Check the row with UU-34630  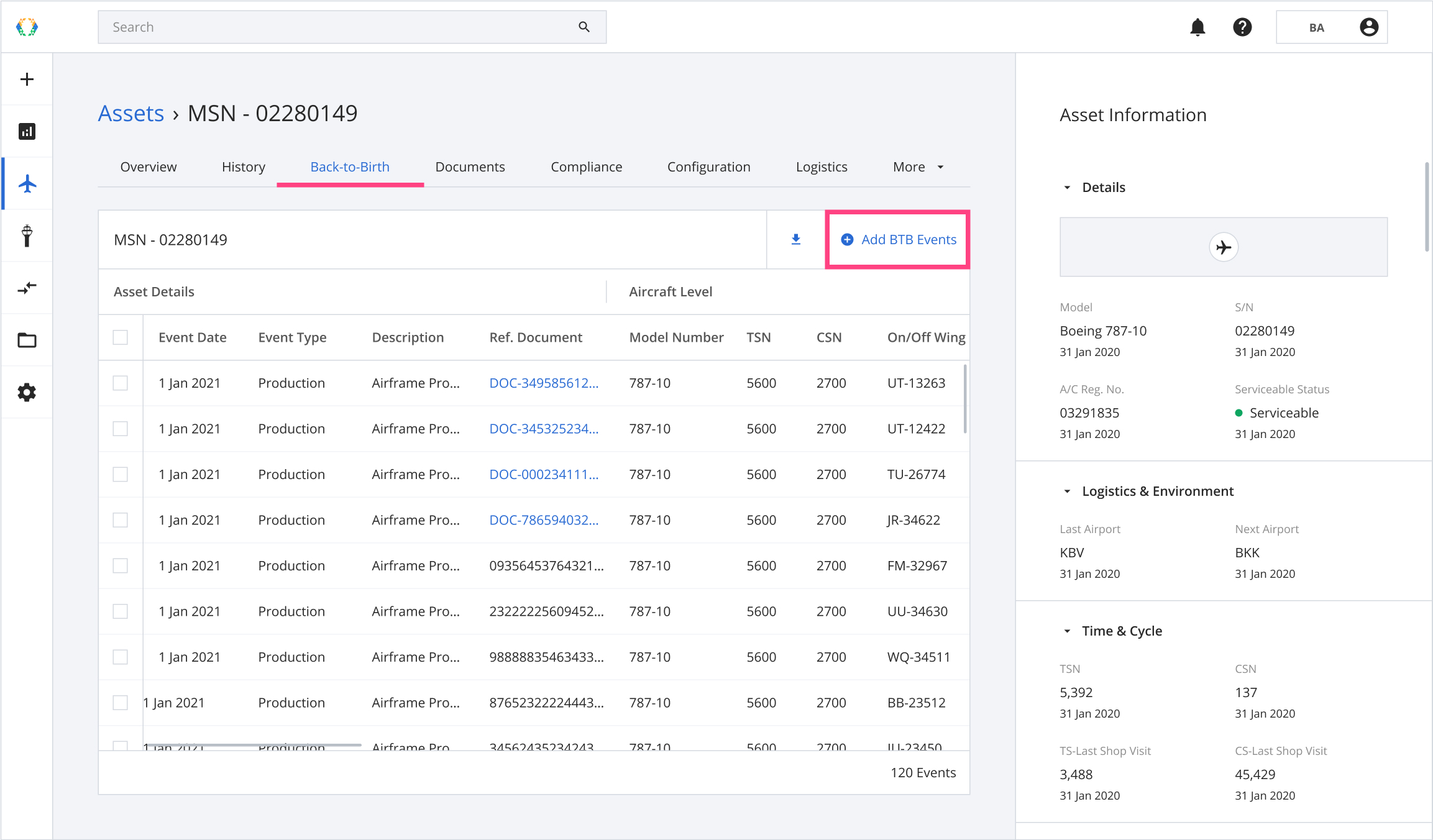[x=121, y=611]
